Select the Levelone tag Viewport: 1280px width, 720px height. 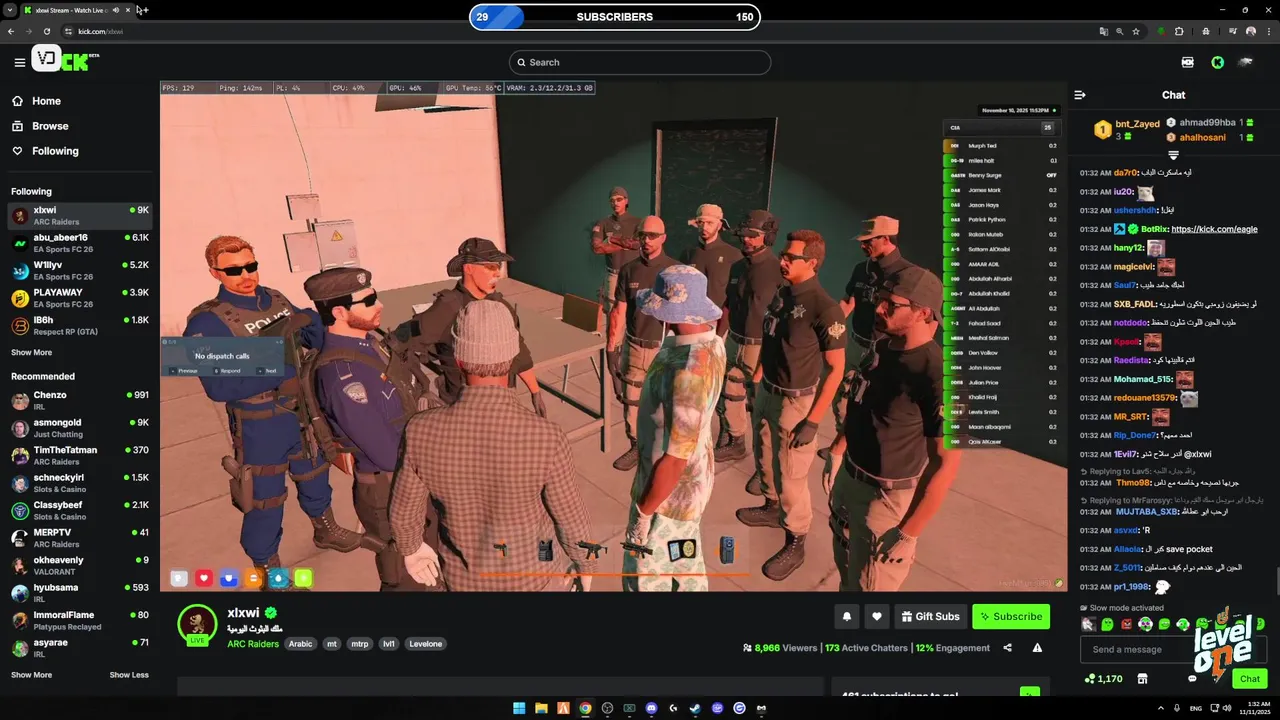425,644
